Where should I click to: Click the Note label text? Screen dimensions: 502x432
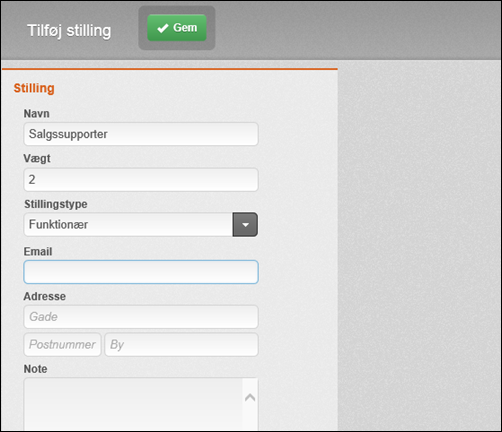point(35,369)
